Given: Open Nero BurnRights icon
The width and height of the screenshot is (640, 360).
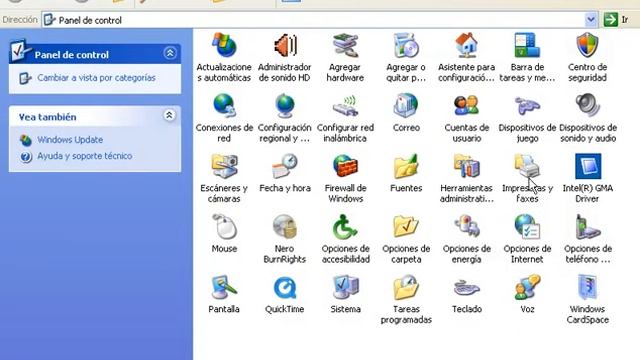Looking at the screenshot, I should point(284,227).
